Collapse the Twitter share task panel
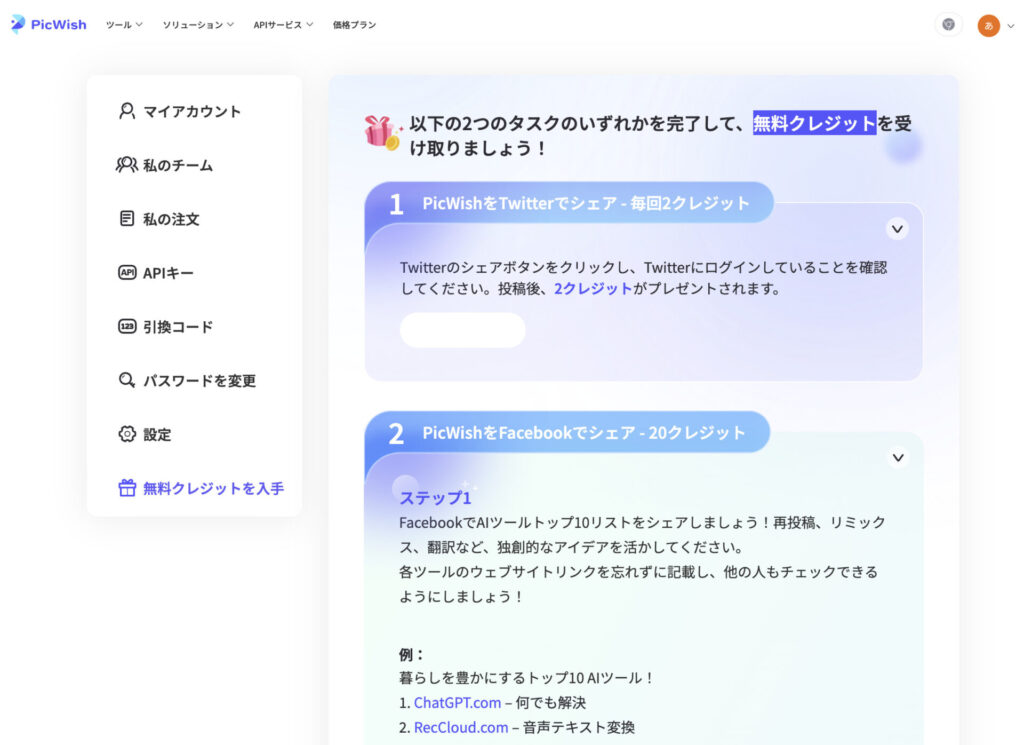This screenshot has height=745, width=1024. pyautogui.click(x=897, y=229)
